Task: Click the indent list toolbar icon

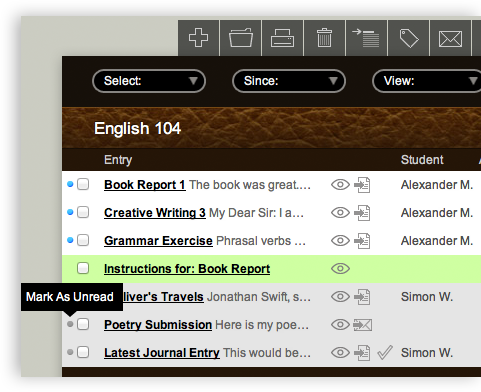Action: (x=366, y=38)
